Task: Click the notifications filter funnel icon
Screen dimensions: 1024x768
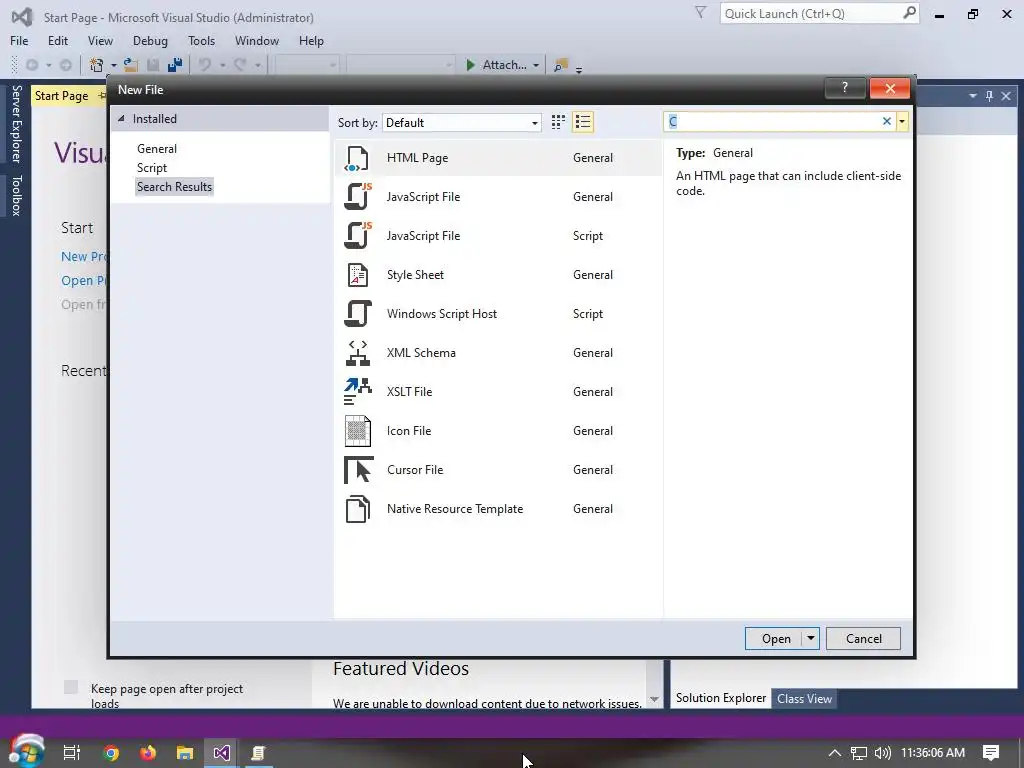Action: [x=700, y=12]
